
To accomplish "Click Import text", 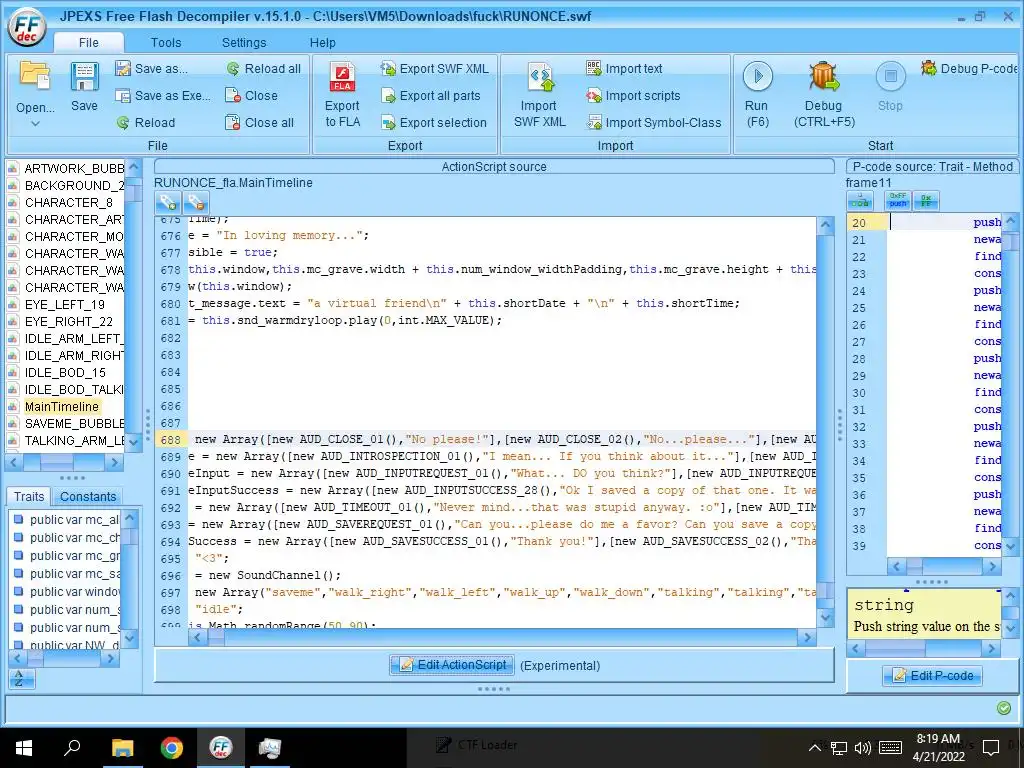I will [x=624, y=69].
